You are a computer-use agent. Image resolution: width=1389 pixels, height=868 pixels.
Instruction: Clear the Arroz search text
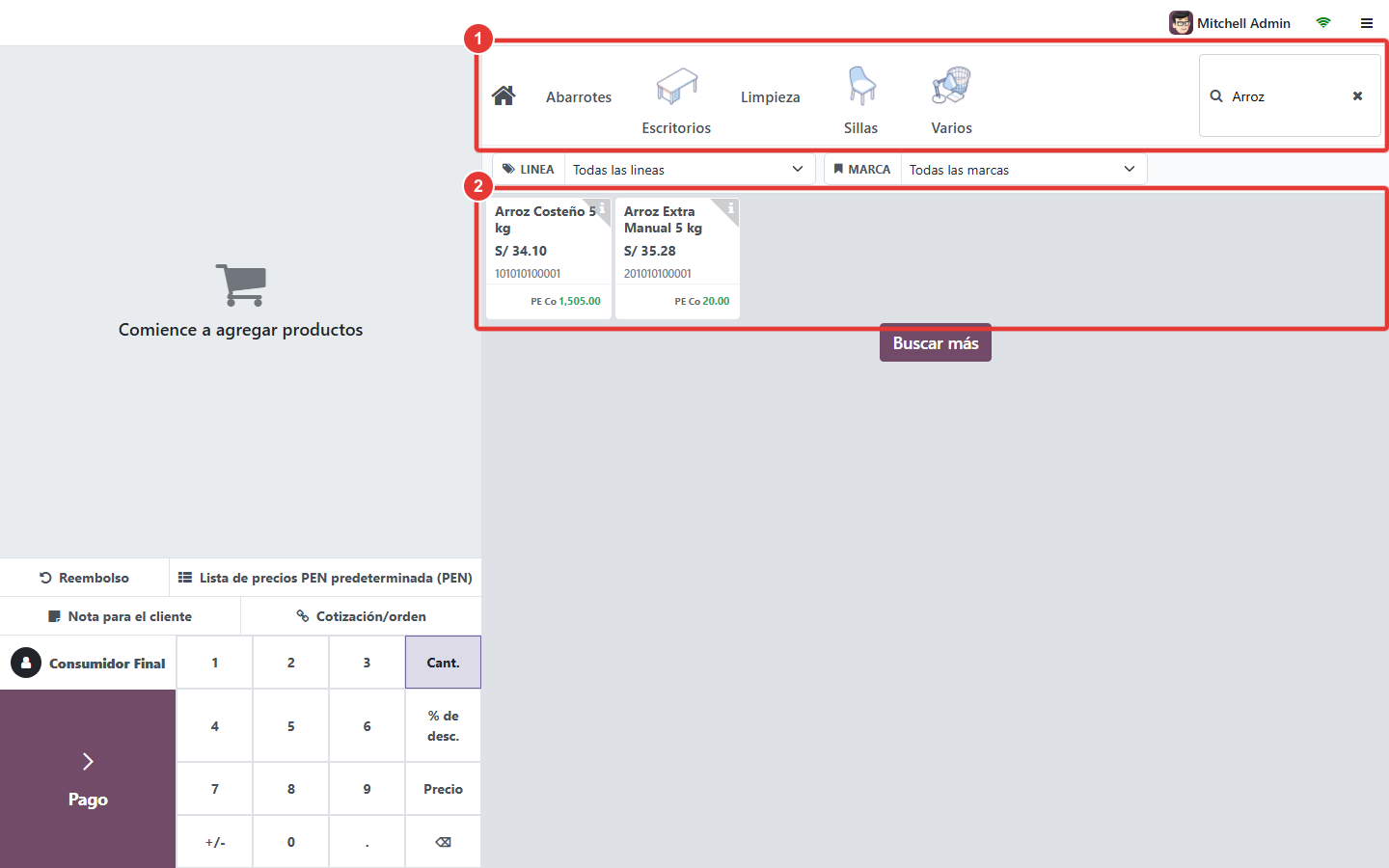coord(1357,96)
